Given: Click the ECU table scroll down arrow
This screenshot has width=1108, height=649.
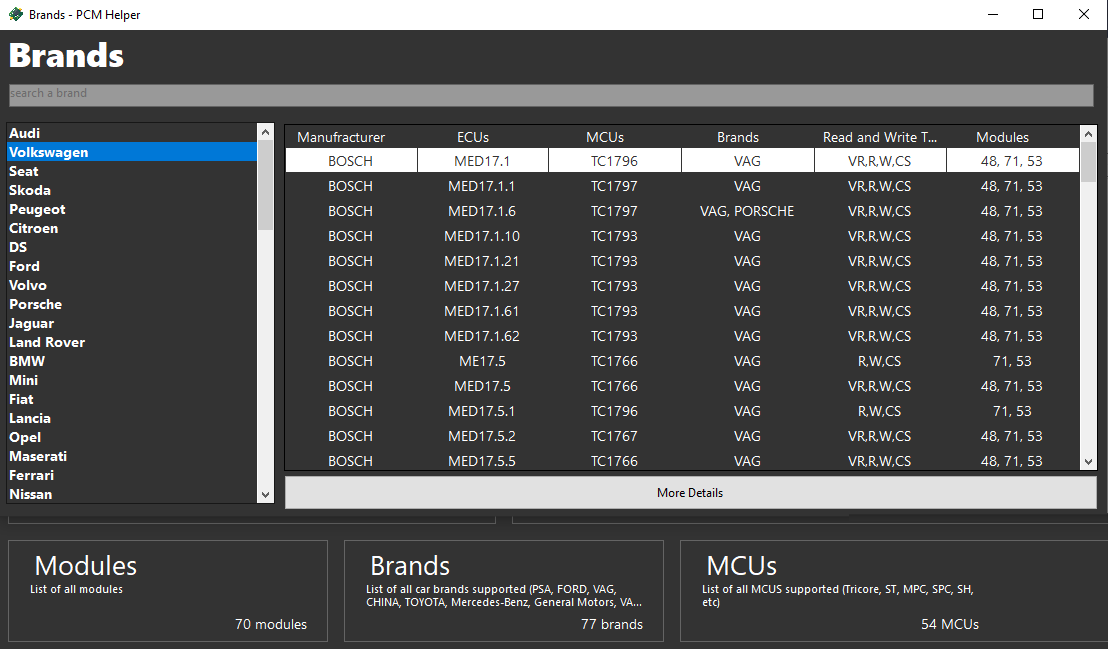Looking at the screenshot, I should click(1088, 462).
